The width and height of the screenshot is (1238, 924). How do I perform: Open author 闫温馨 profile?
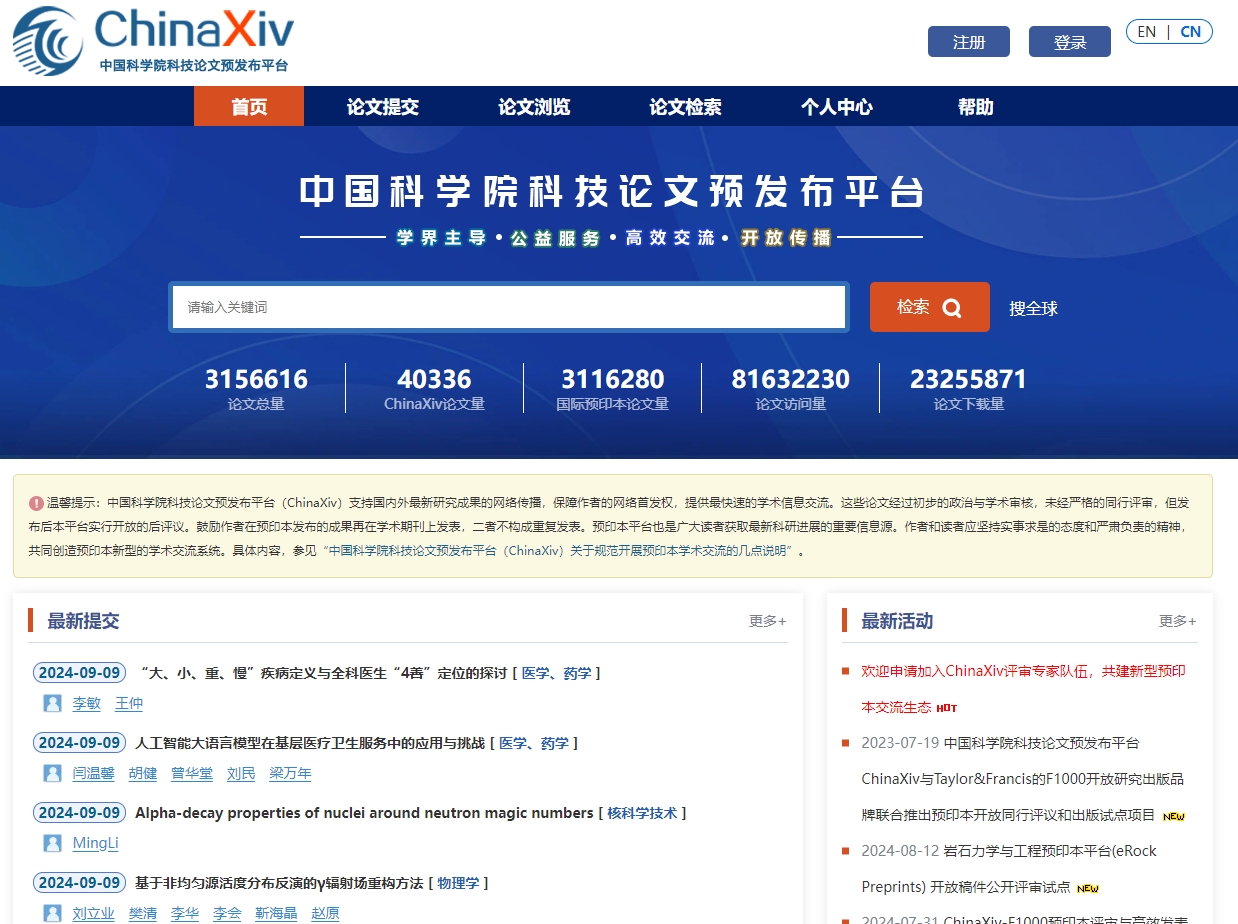point(94,774)
